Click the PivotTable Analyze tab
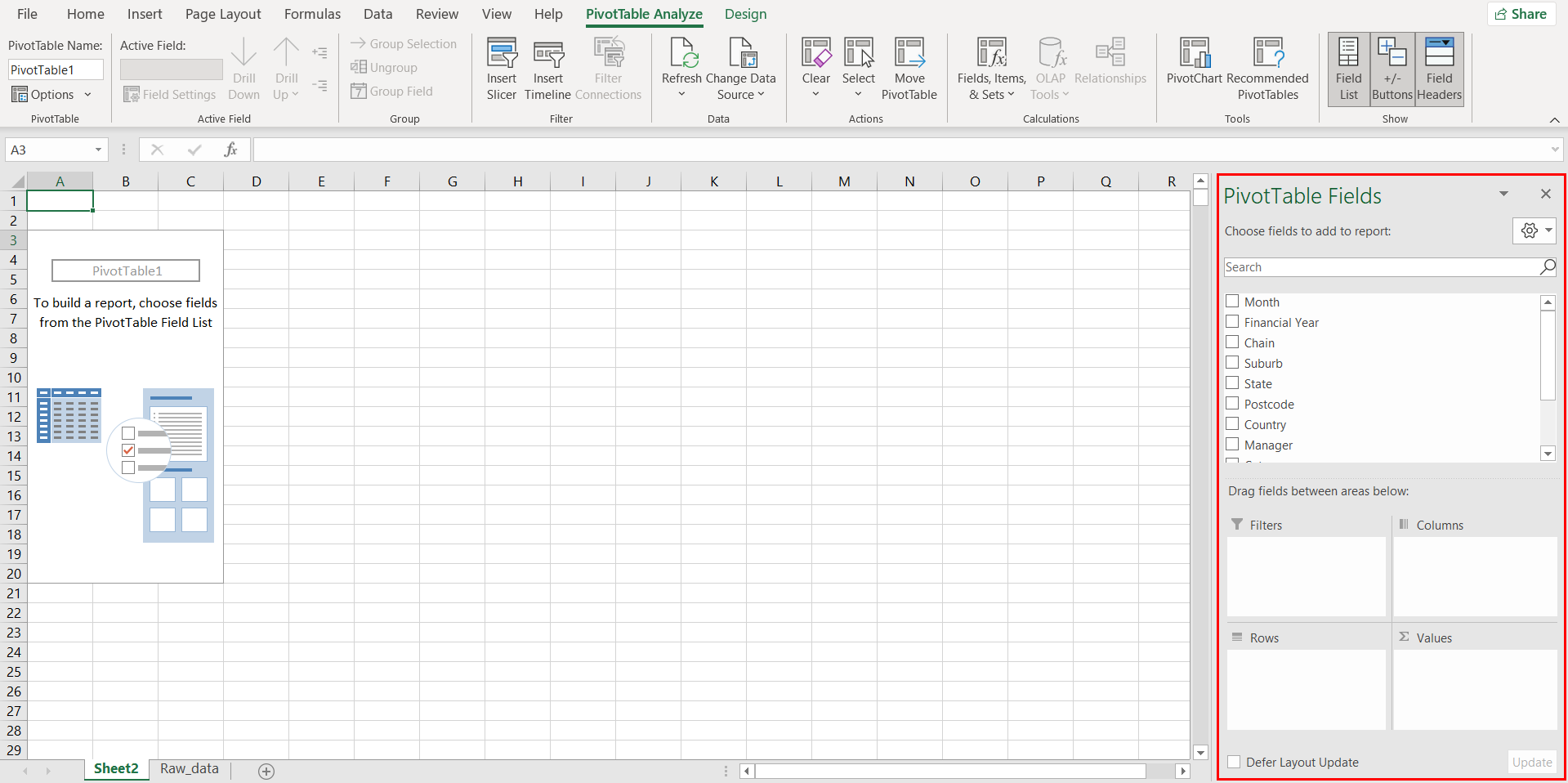The width and height of the screenshot is (1568, 783). coord(644,14)
